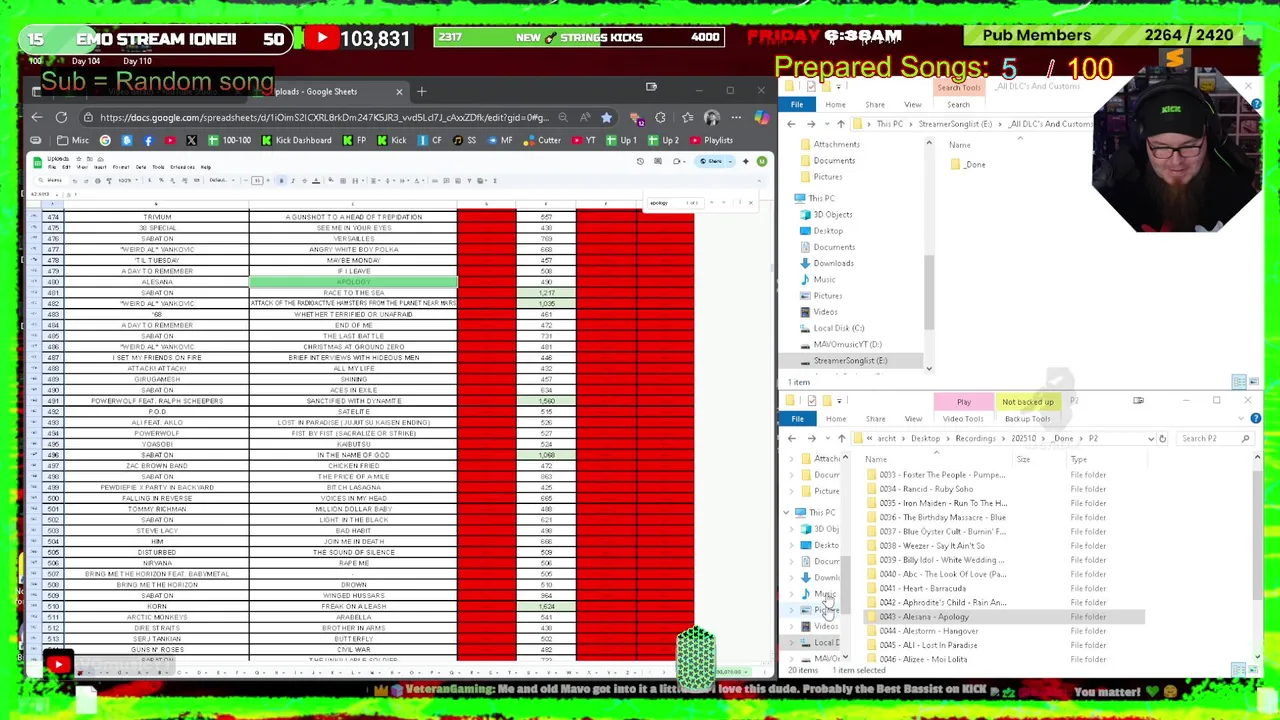Refresh the lower Explorer folder view
The width and height of the screenshot is (1280, 720).
1162,438
